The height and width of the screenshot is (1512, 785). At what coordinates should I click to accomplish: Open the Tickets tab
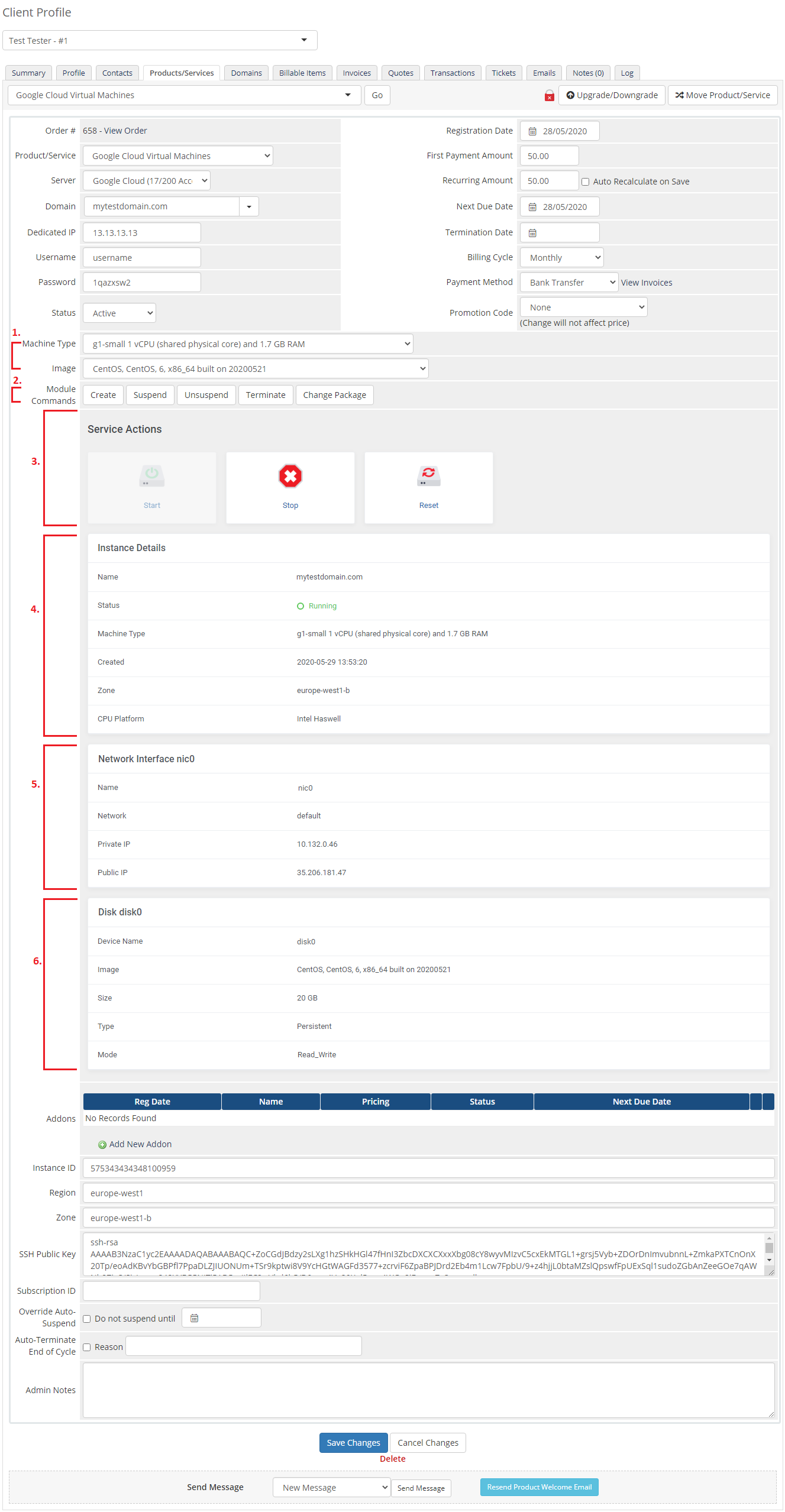503,73
